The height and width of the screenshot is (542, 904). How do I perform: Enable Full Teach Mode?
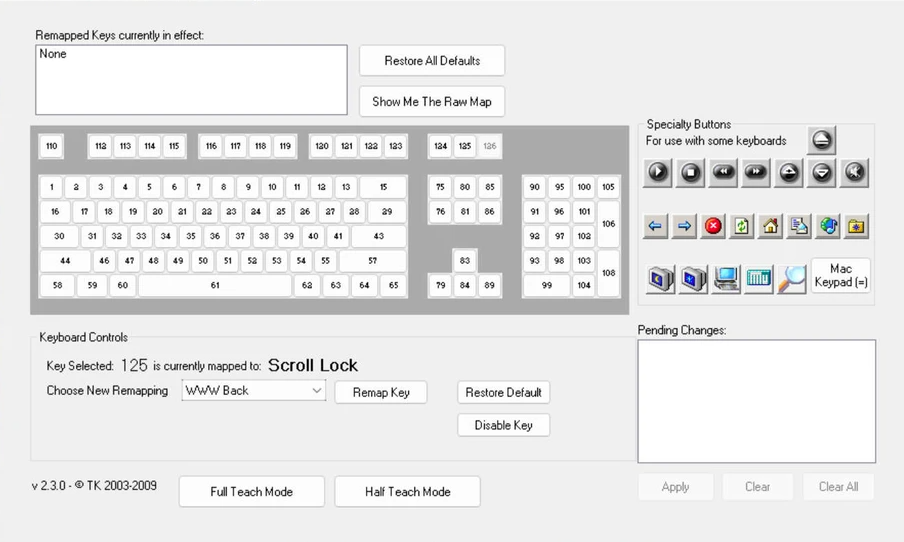(x=251, y=492)
